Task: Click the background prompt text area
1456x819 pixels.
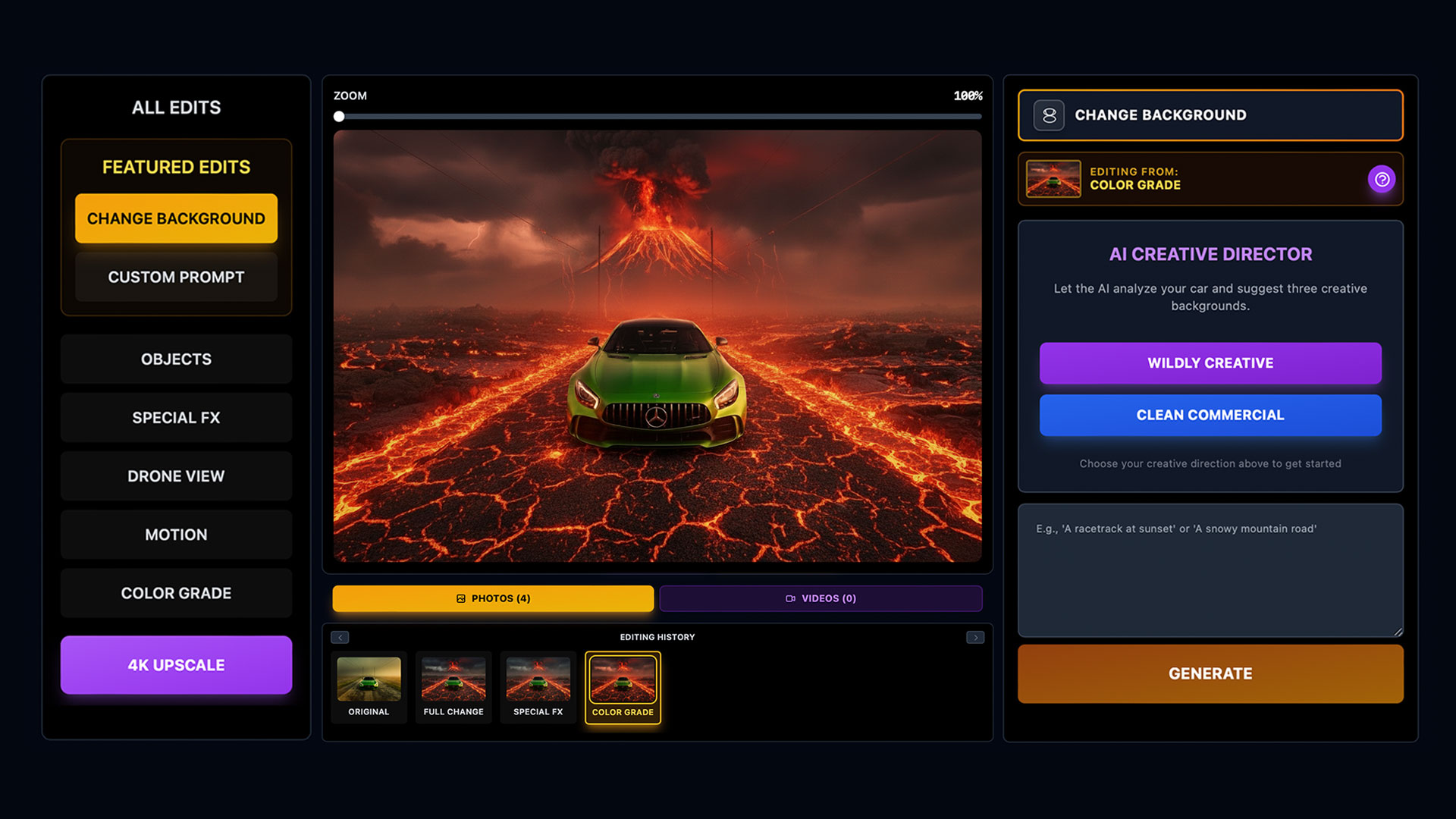Action: point(1210,569)
